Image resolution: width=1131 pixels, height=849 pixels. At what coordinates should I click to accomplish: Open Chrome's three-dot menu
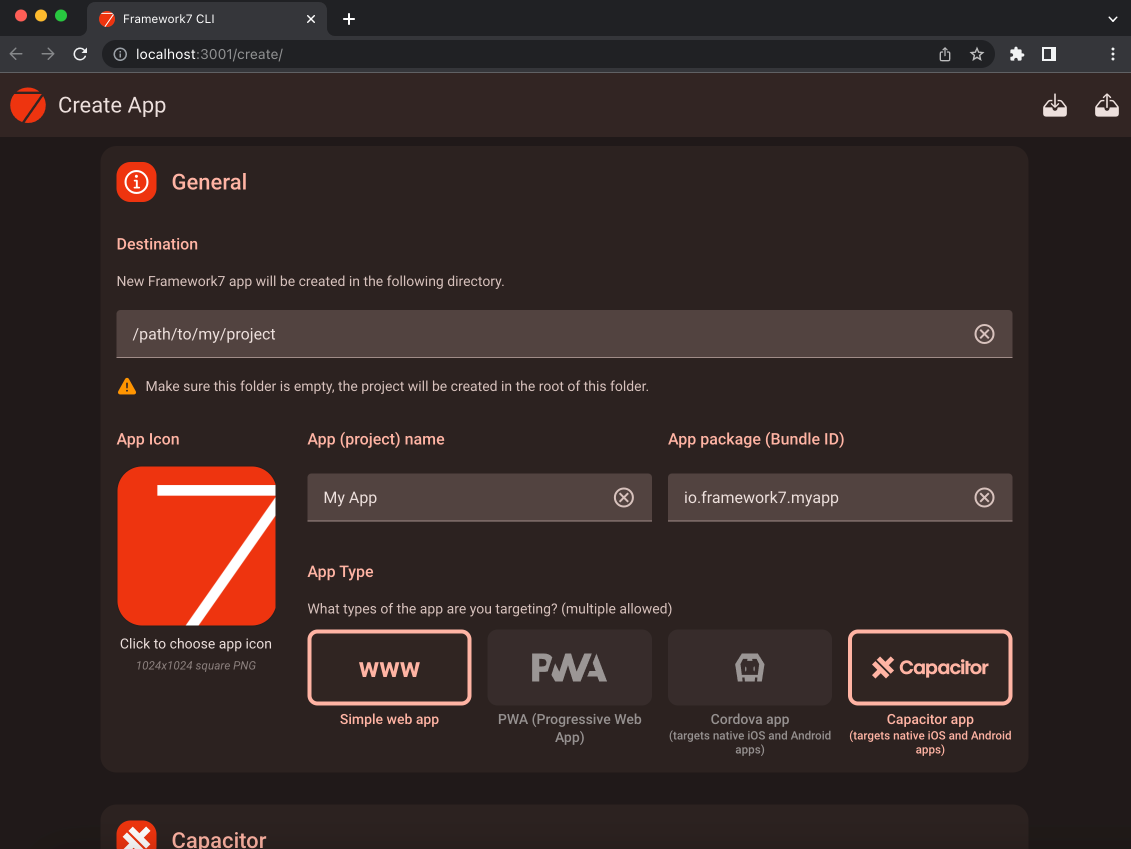click(x=1113, y=54)
